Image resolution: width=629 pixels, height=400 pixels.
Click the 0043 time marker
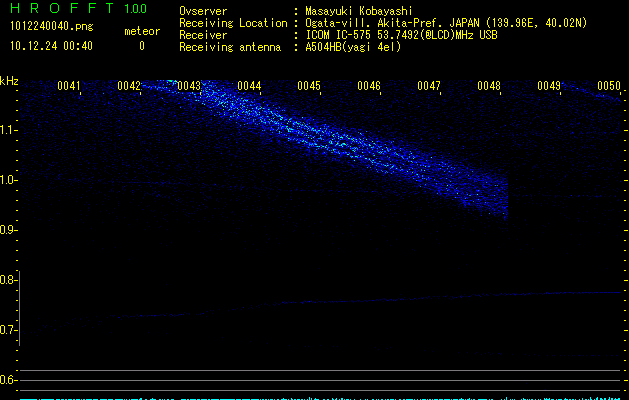coord(189,86)
